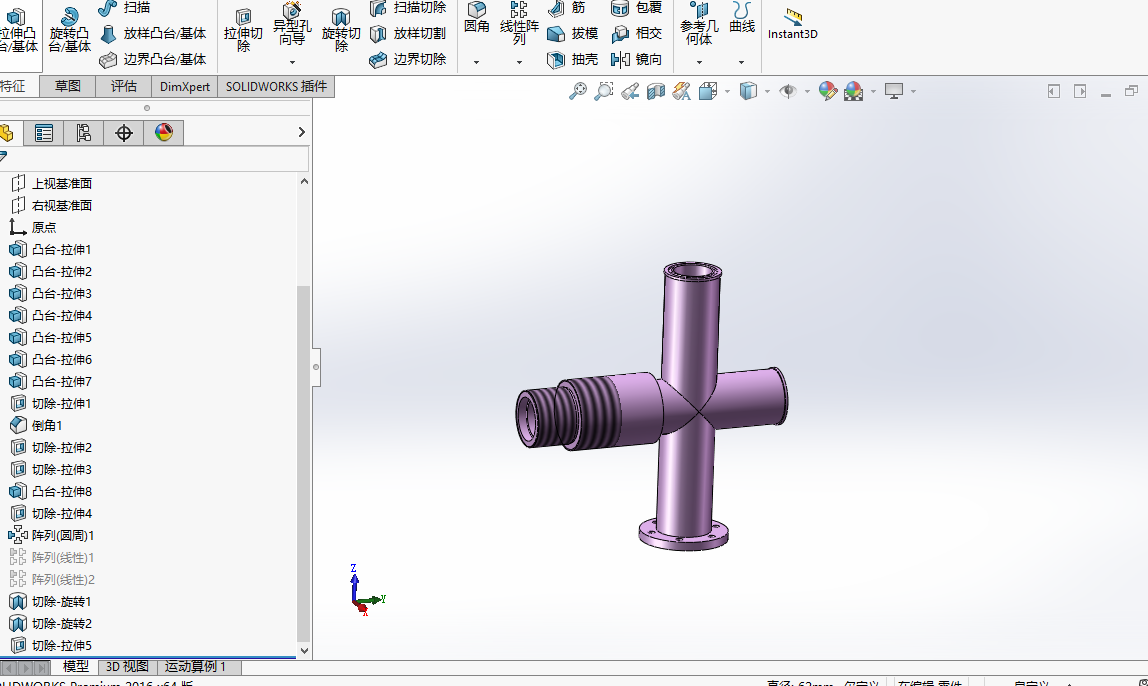
Task: Click the Previous View icon
Action: 630,91
